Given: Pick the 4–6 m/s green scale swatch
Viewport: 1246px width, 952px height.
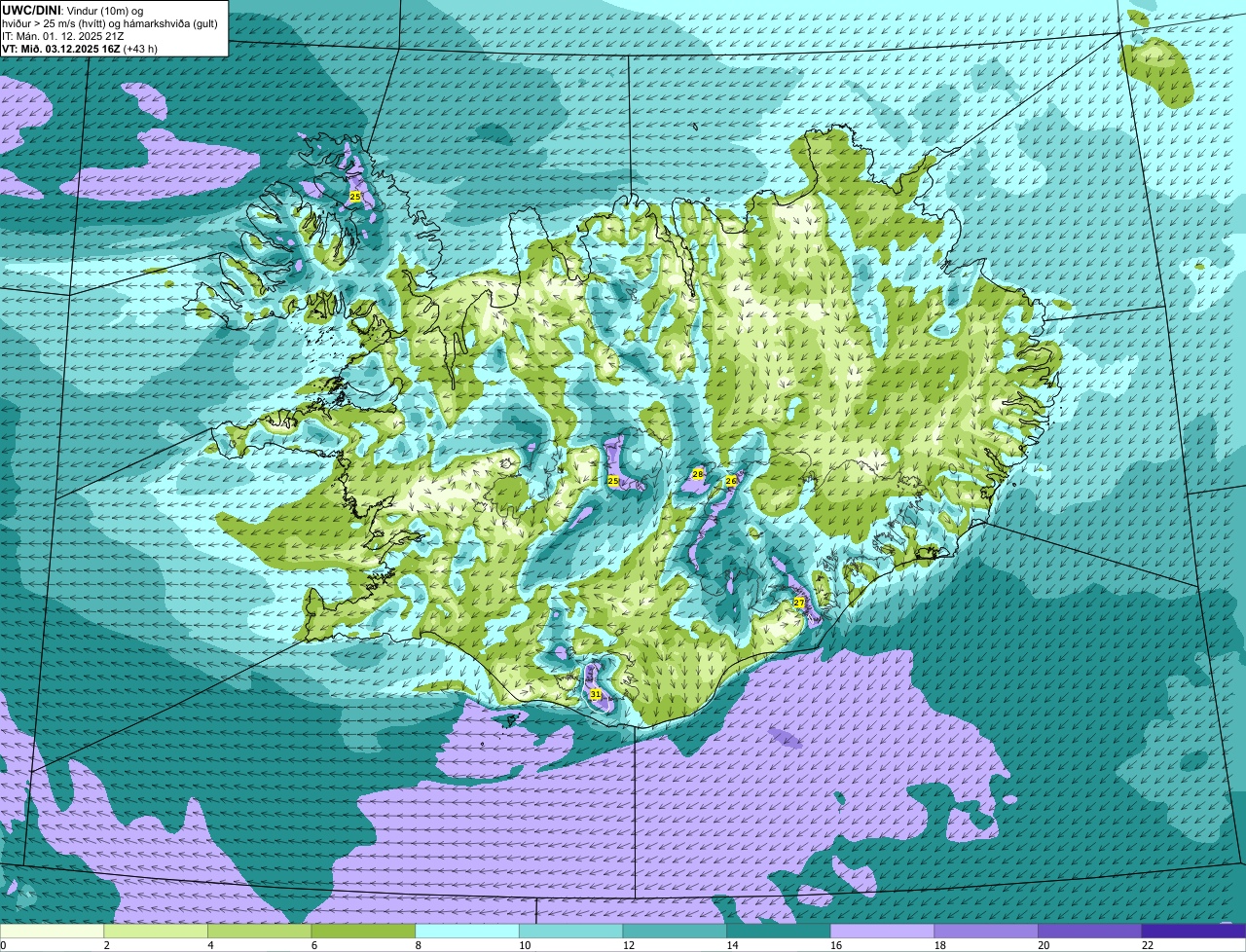Looking at the screenshot, I should click(259, 931).
